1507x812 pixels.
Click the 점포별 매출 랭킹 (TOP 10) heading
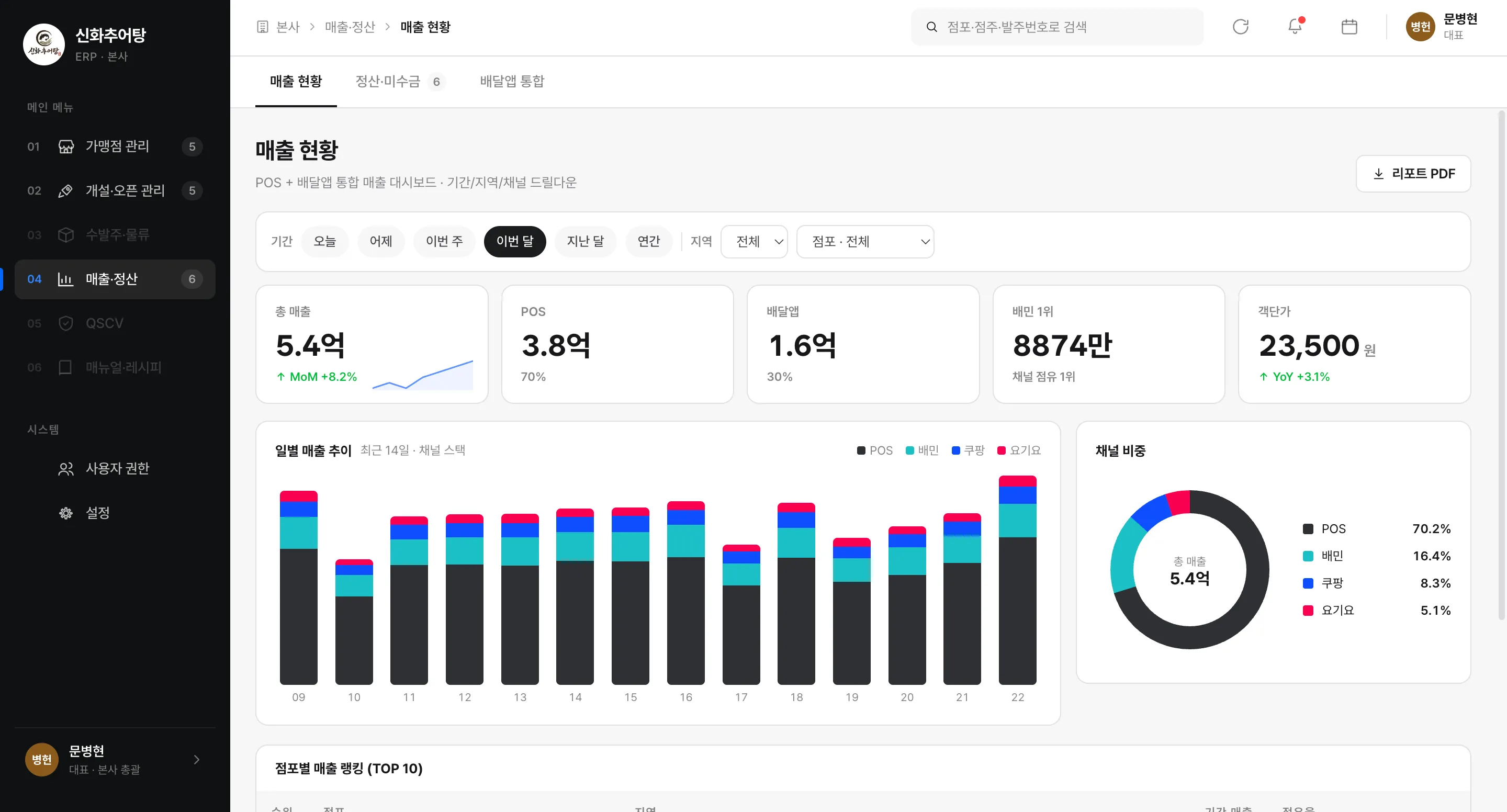348,769
